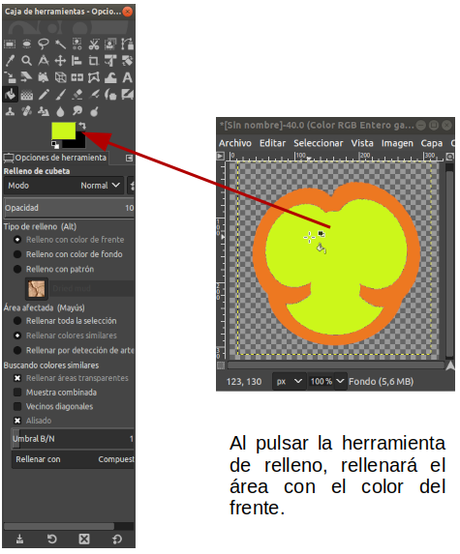Image resolution: width=460 pixels, height=554 pixels.
Task: Select the Paintbrush tool
Action: click(60, 94)
